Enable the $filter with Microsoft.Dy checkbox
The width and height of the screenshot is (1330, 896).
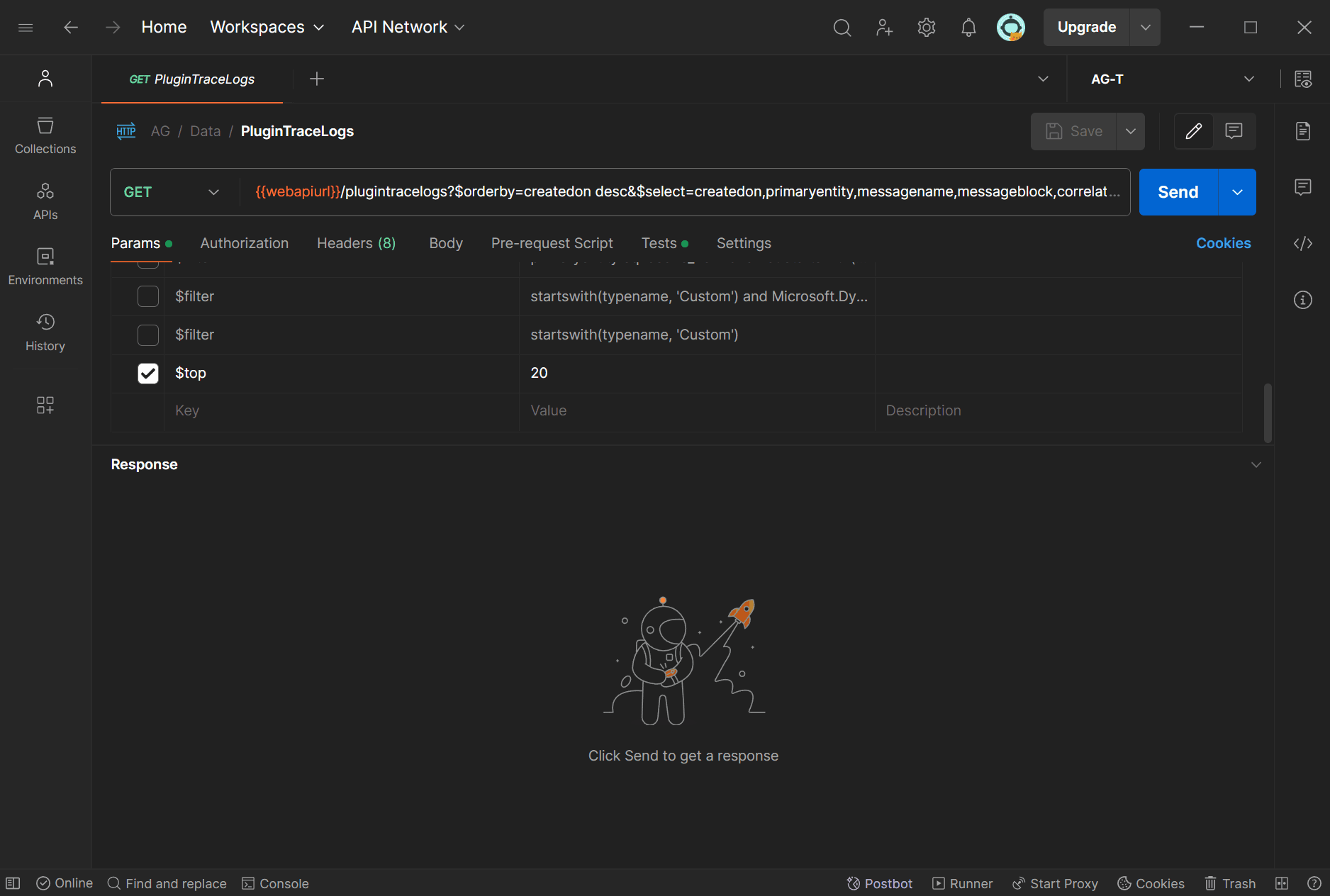tap(148, 296)
